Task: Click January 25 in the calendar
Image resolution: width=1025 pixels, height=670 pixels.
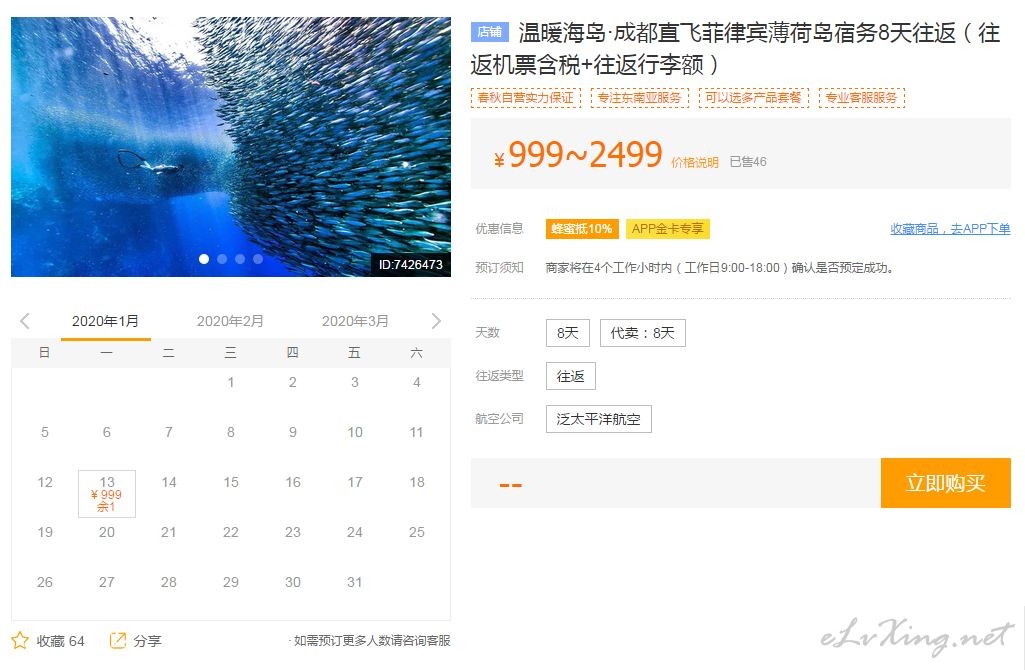Action: 416,532
